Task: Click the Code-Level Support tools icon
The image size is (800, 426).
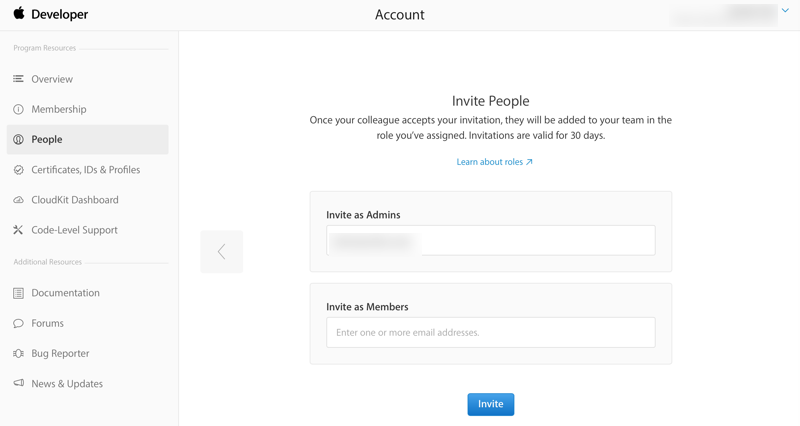Action: point(18,230)
